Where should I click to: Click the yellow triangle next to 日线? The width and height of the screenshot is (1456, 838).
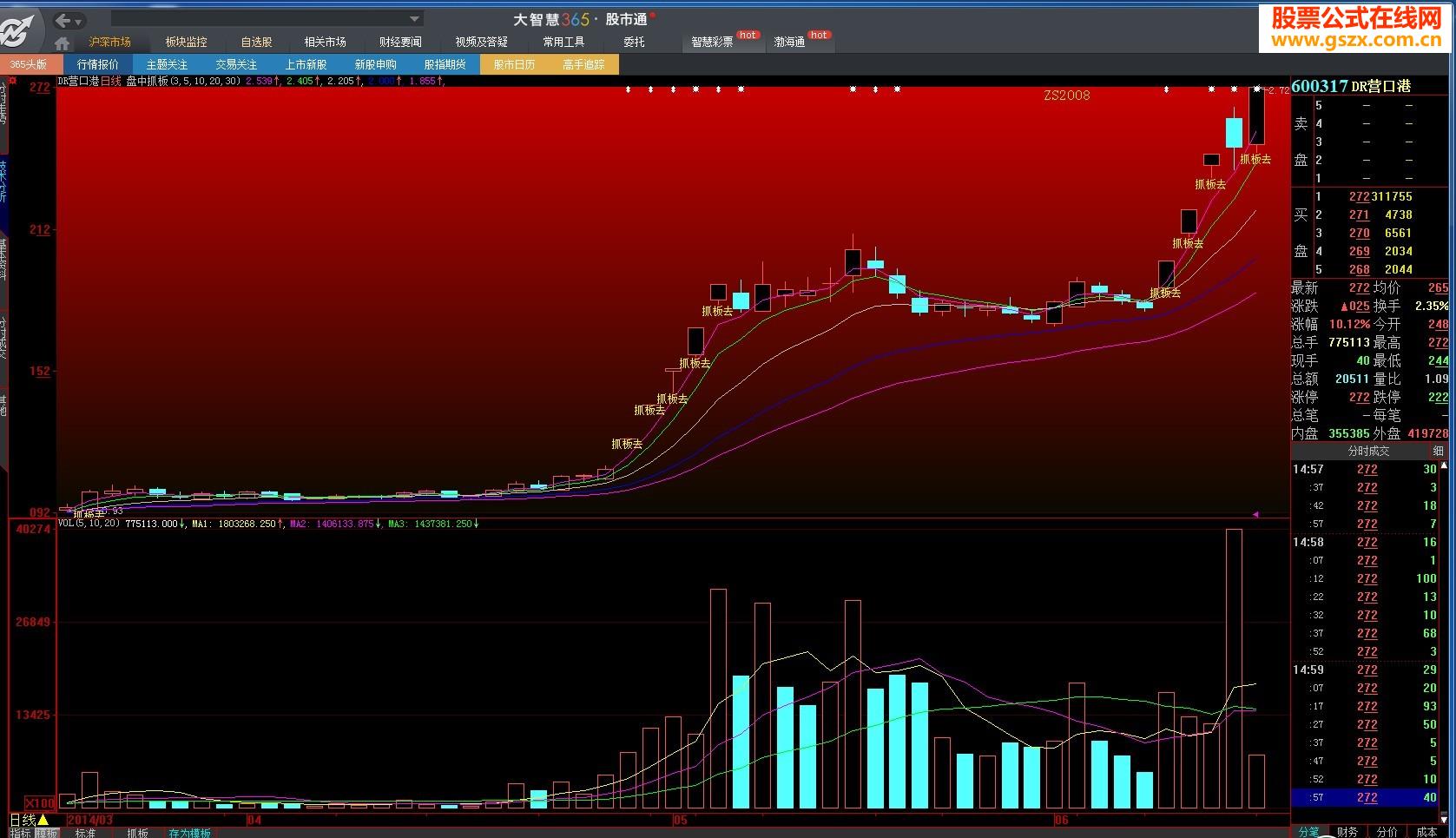click(43, 820)
